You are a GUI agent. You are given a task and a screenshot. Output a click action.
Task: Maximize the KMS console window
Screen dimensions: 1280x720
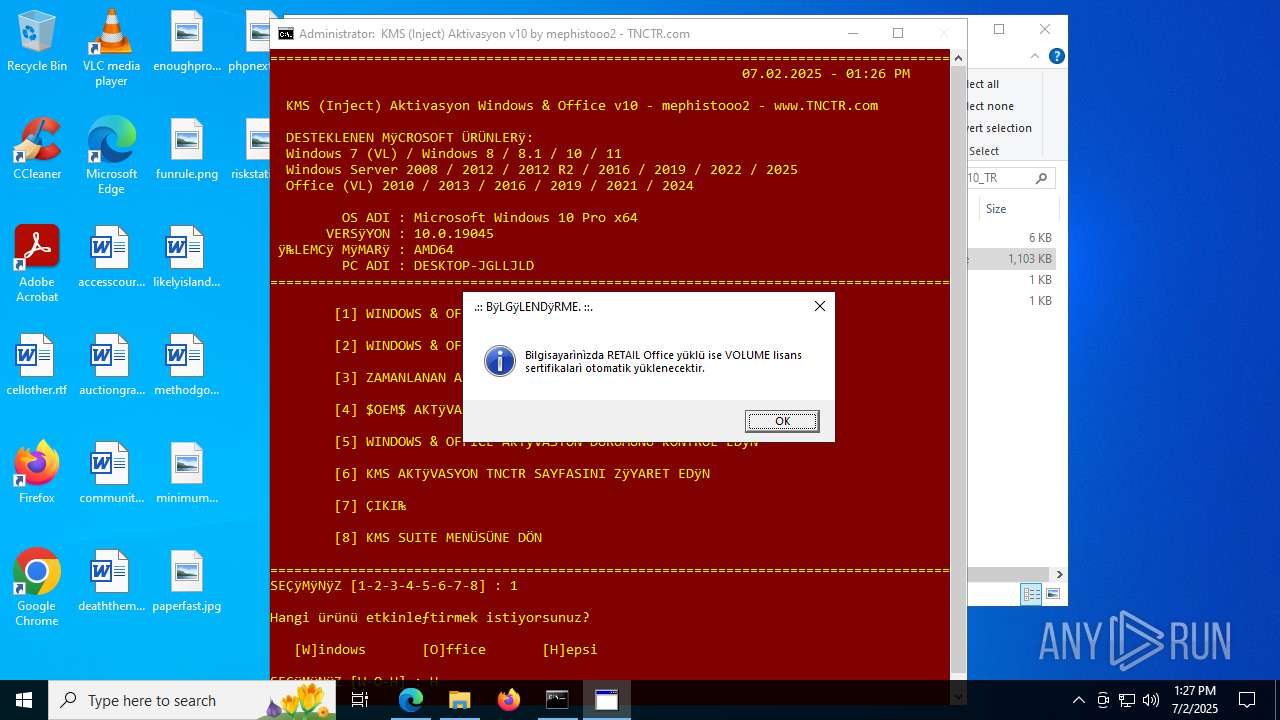(x=898, y=33)
